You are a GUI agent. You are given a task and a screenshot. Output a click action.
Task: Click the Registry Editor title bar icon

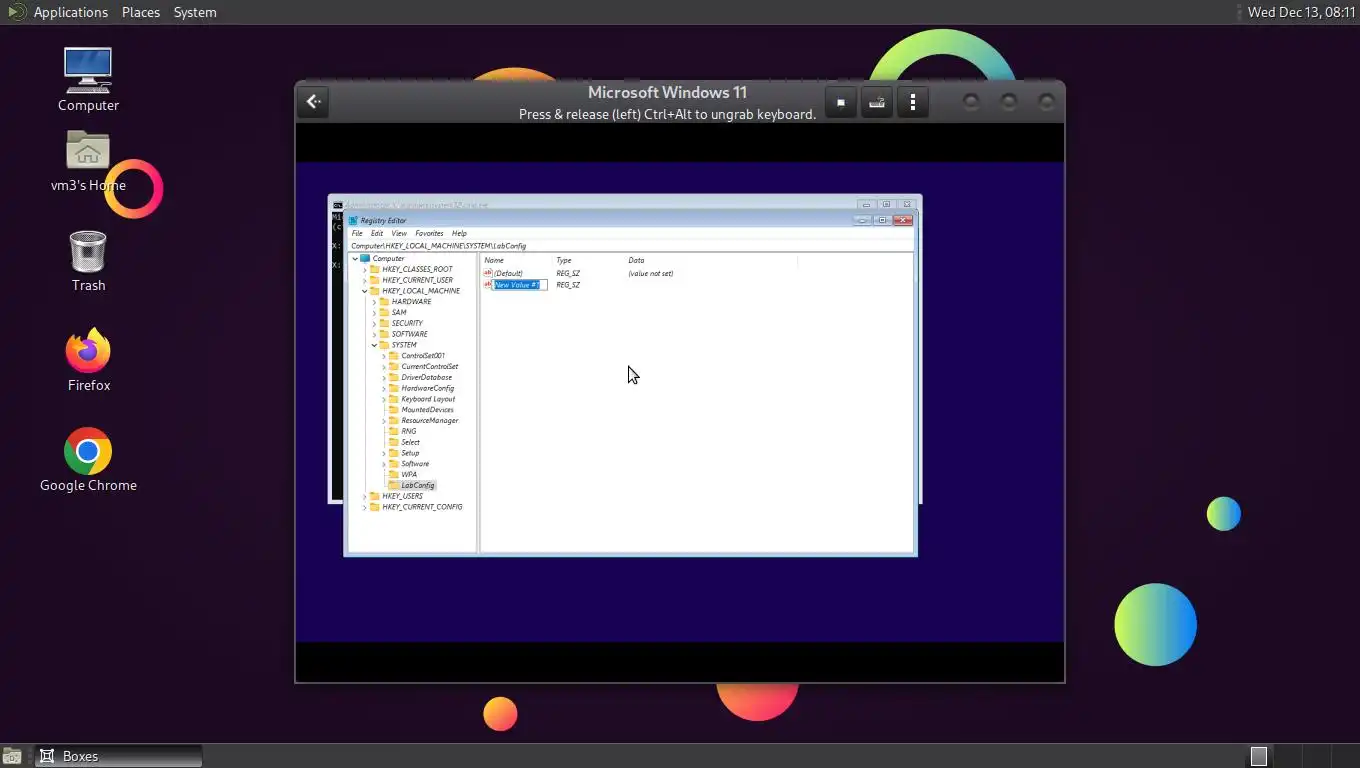tap(353, 220)
